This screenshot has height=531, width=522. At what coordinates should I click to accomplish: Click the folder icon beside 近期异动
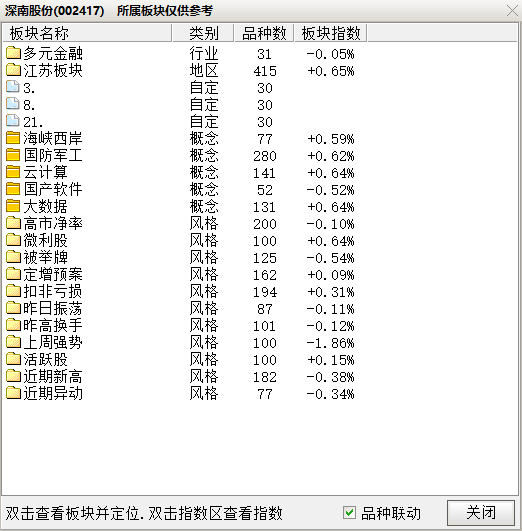click(13, 393)
